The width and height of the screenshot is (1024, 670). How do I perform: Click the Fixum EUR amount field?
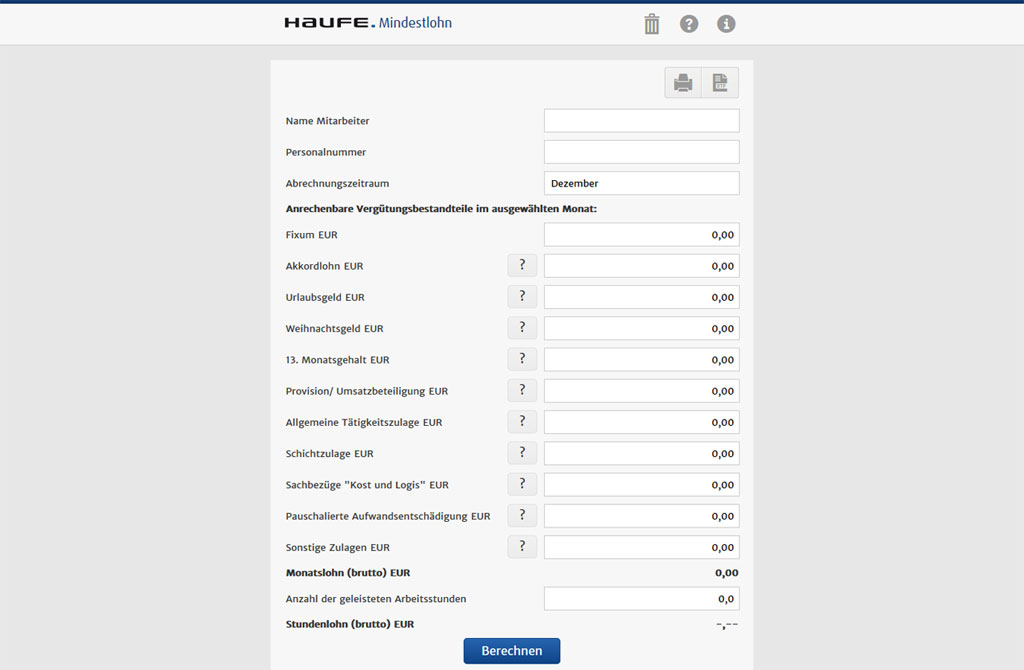(641, 234)
